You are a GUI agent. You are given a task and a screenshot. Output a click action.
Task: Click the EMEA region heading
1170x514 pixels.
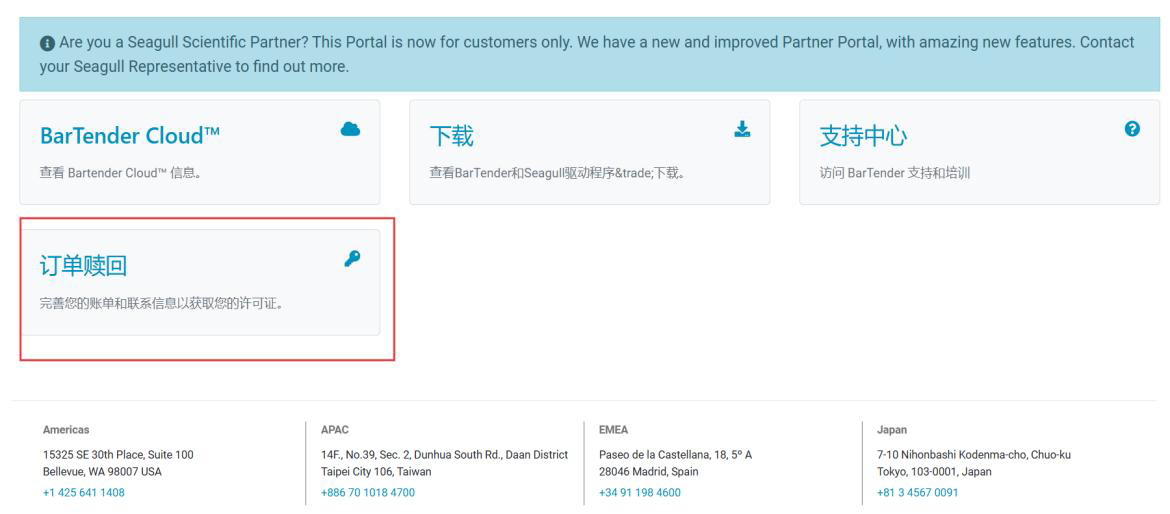coord(613,430)
